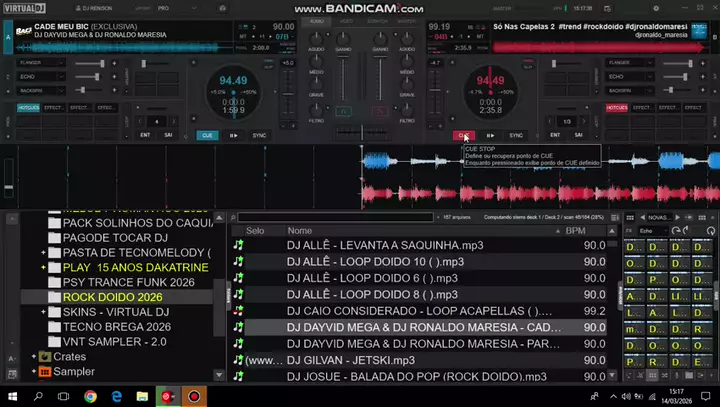Image resolution: width=720 pixels, height=407 pixels.
Task: Select the DJ CAIO CONSIDERADO - LOOP ACAPELLAS track
Action: click(x=419, y=311)
